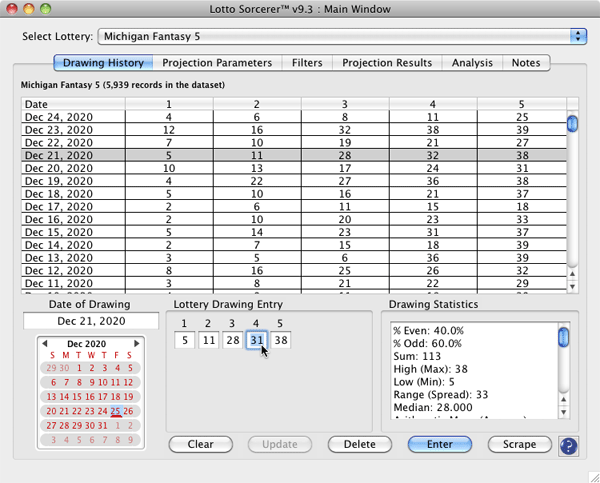Select the Dec 22, 2020 row
The width and height of the screenshot is (600, 483).
tap(294, 143)
